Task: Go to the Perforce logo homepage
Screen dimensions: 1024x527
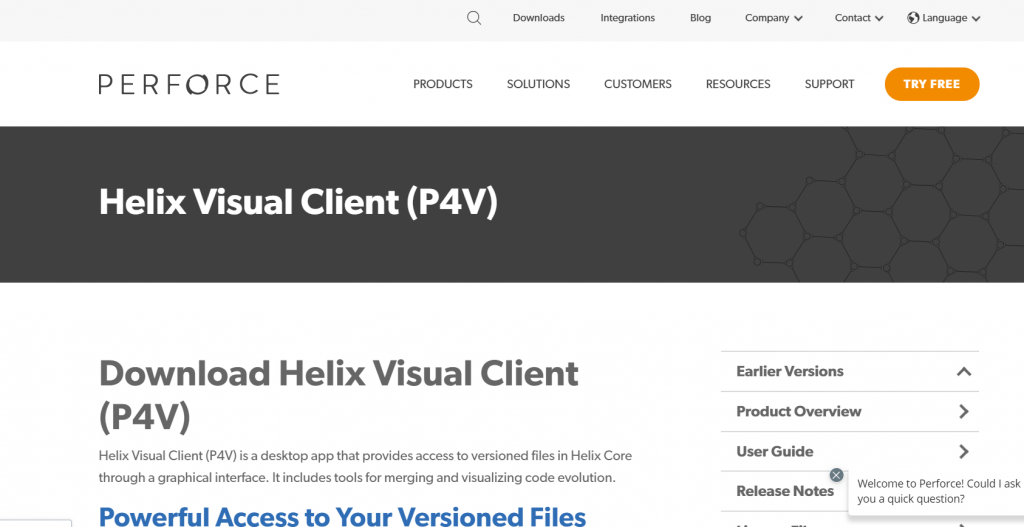Action: (189, 84)
